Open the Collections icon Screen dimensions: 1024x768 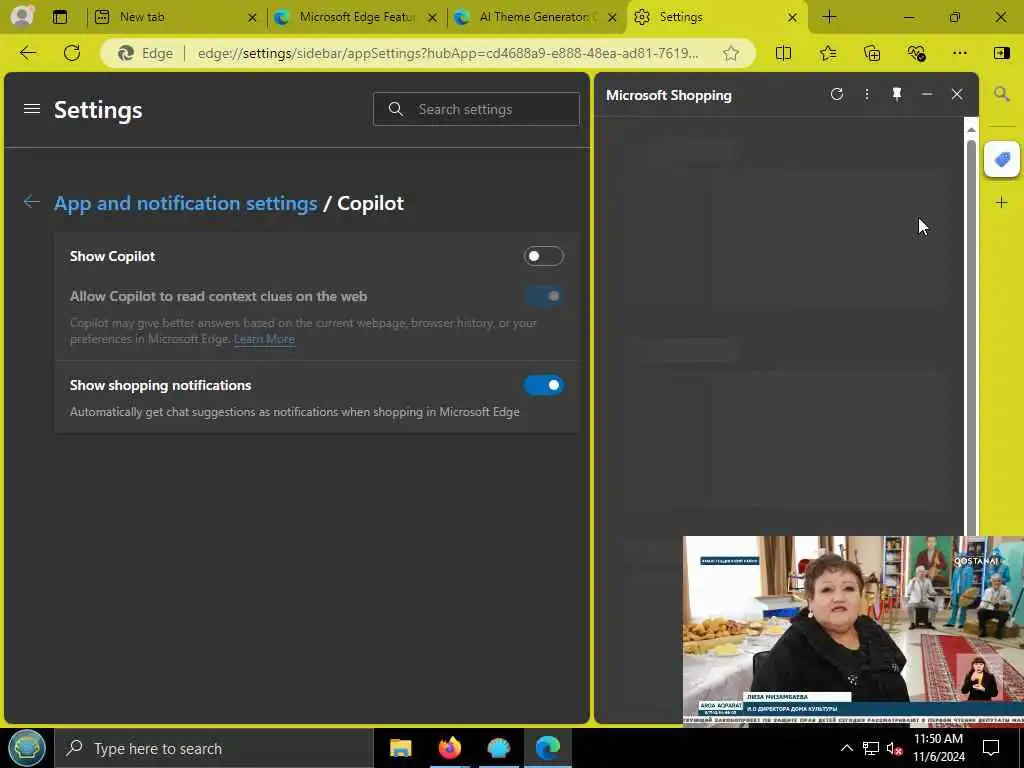(x=872, y=54)
